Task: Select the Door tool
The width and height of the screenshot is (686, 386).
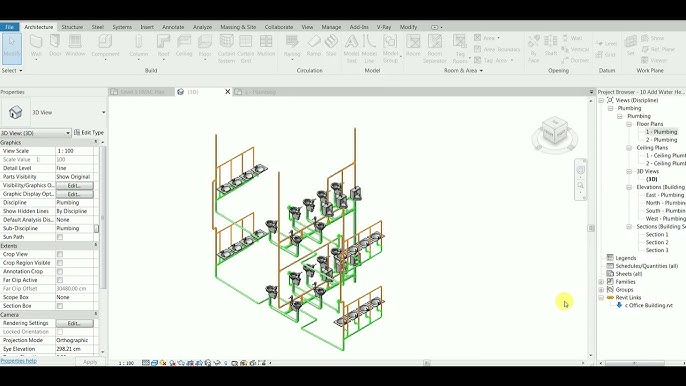Action: pyautogui.click(x=55, y=46)
